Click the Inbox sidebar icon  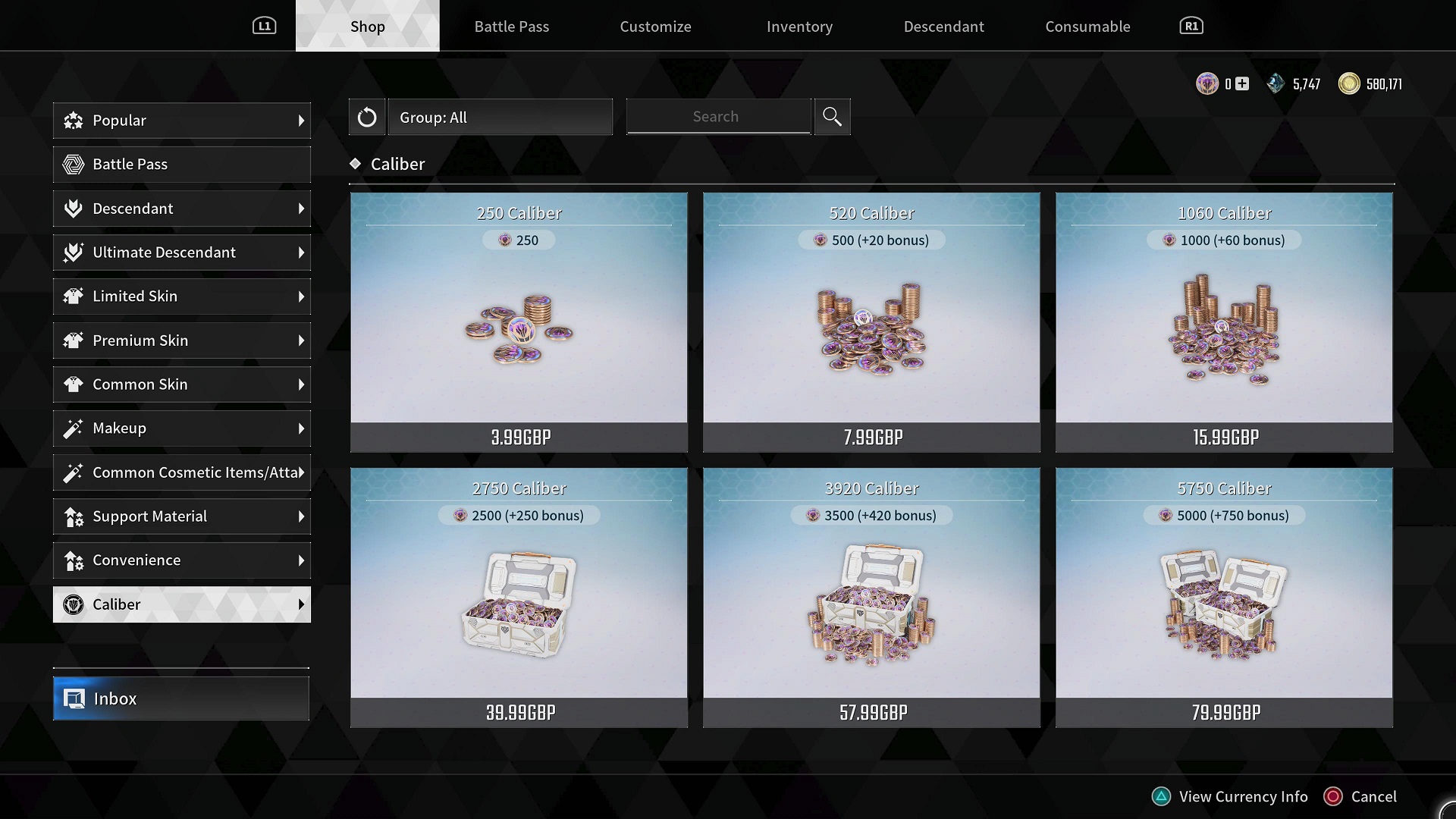coord(78,698)
